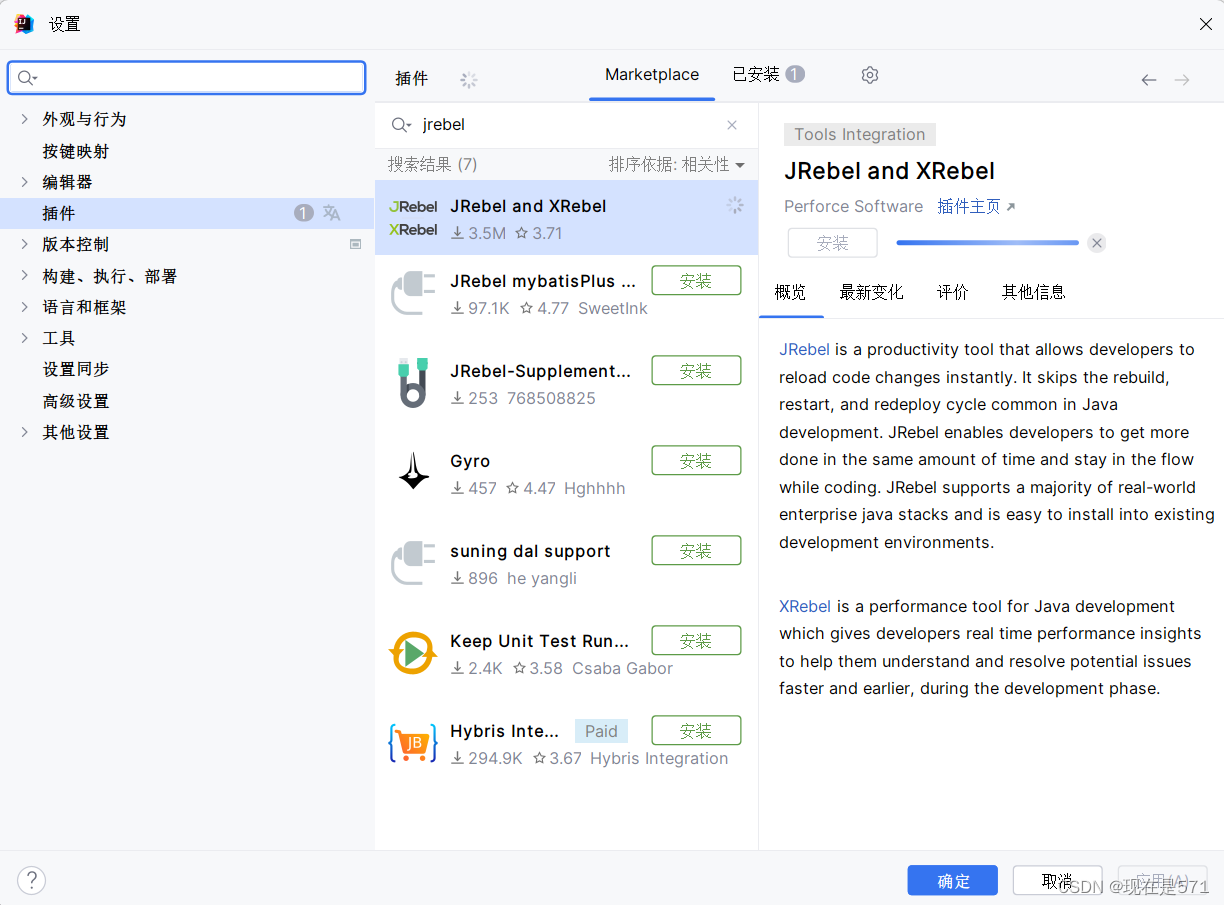Install Keep Unit Test Running plugin

tap(696, 641)
